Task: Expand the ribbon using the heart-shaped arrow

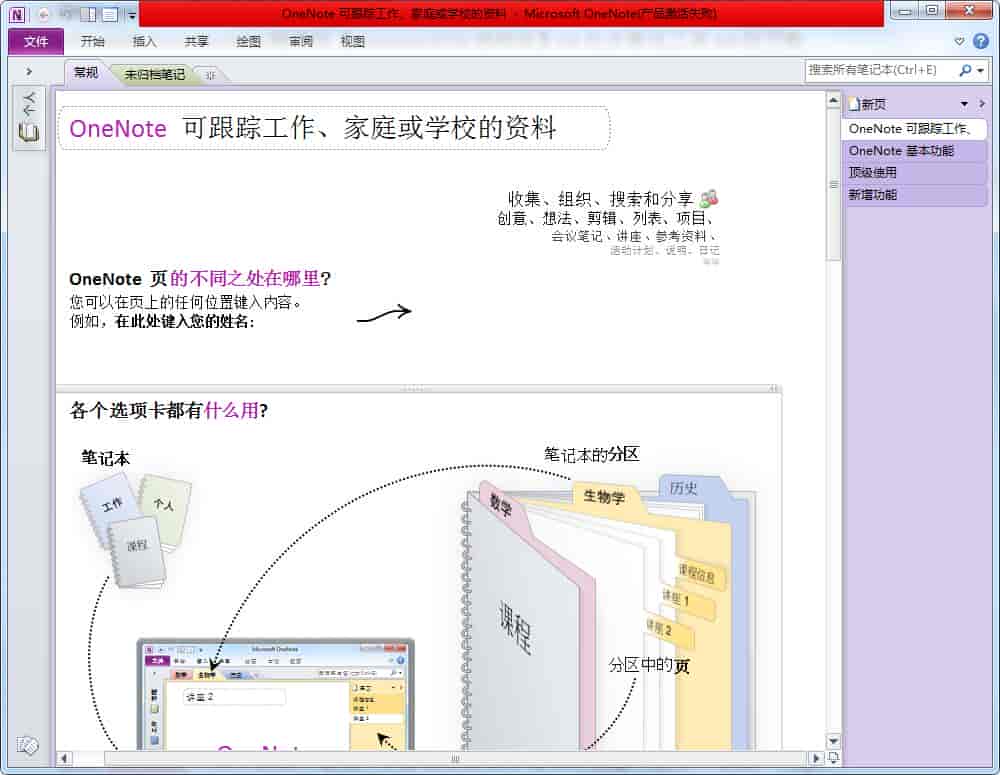Action: [960, 41]
